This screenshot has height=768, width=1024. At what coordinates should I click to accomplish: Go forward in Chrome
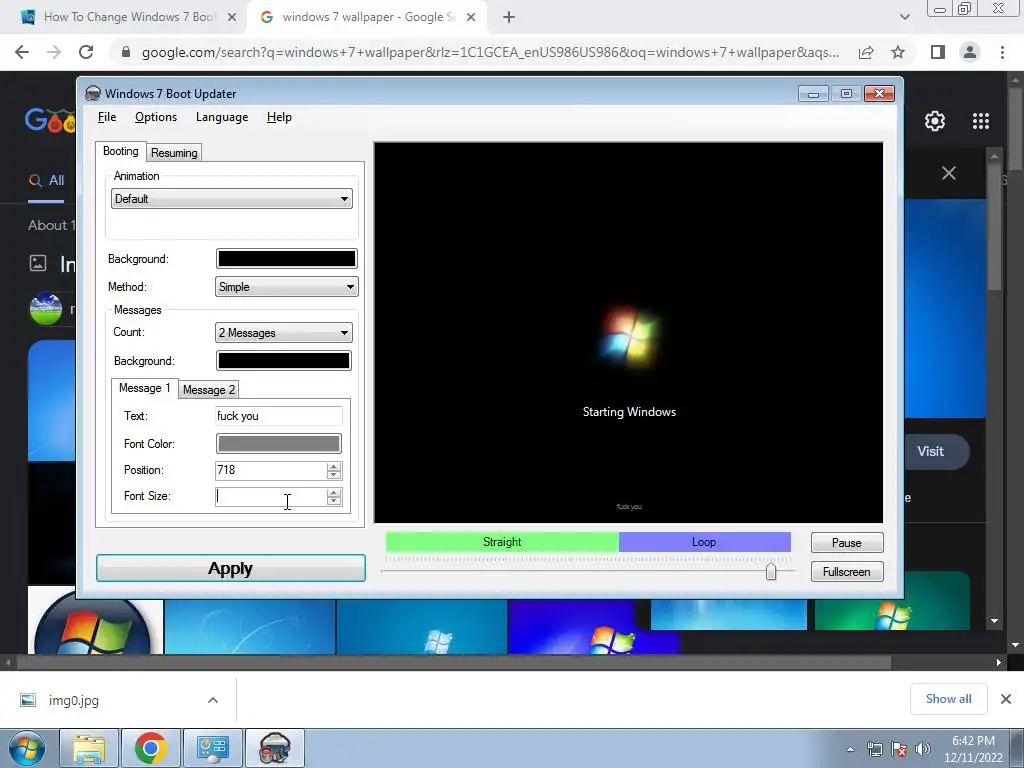[x=54, y=52]
